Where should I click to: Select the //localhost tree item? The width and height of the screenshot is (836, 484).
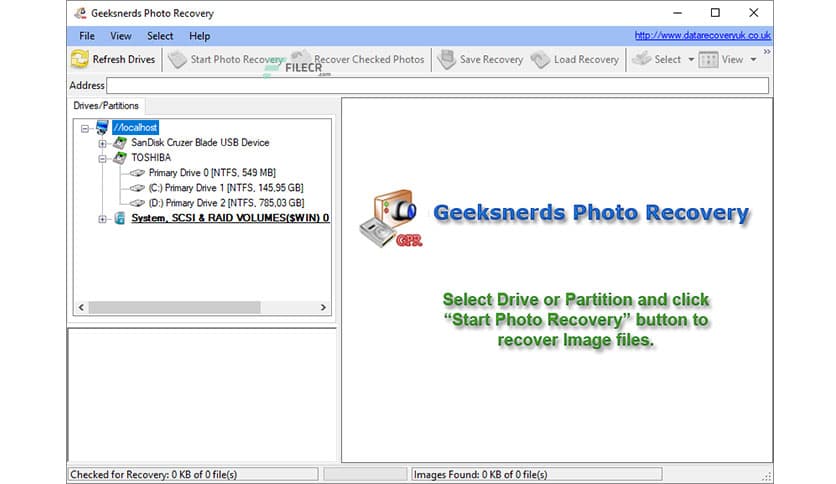point(135,127)
